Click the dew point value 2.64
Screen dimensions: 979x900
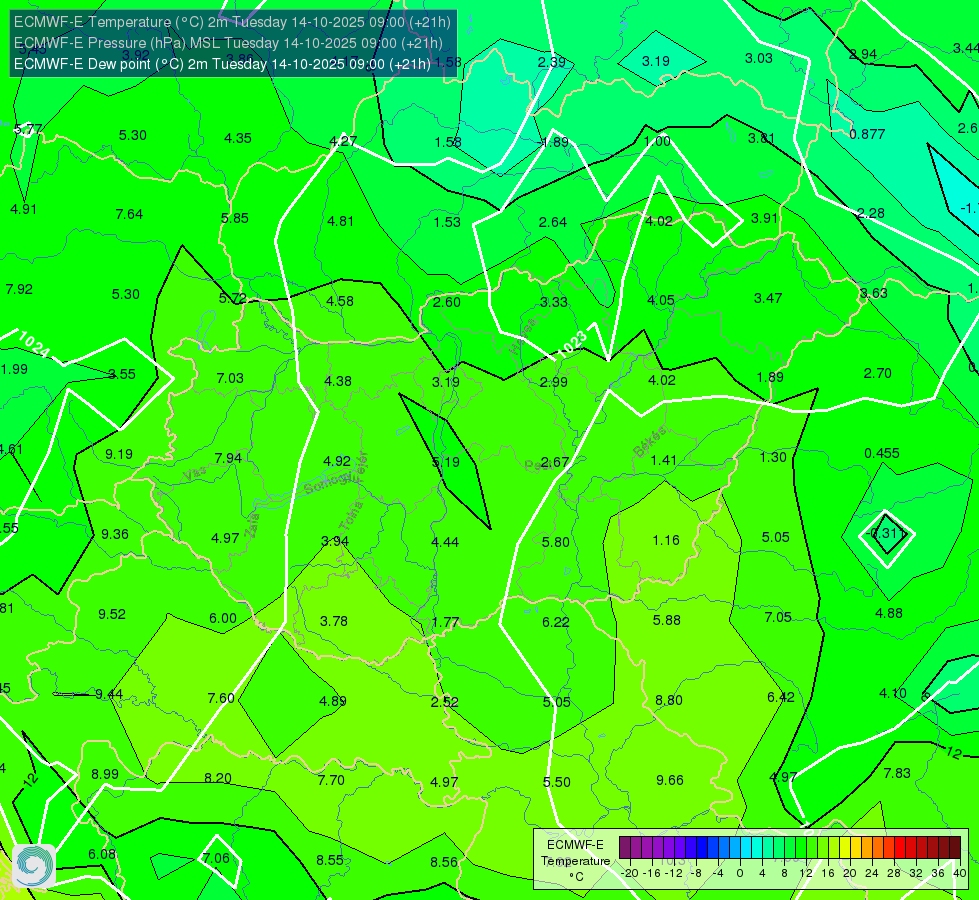[x=553, y=222]
